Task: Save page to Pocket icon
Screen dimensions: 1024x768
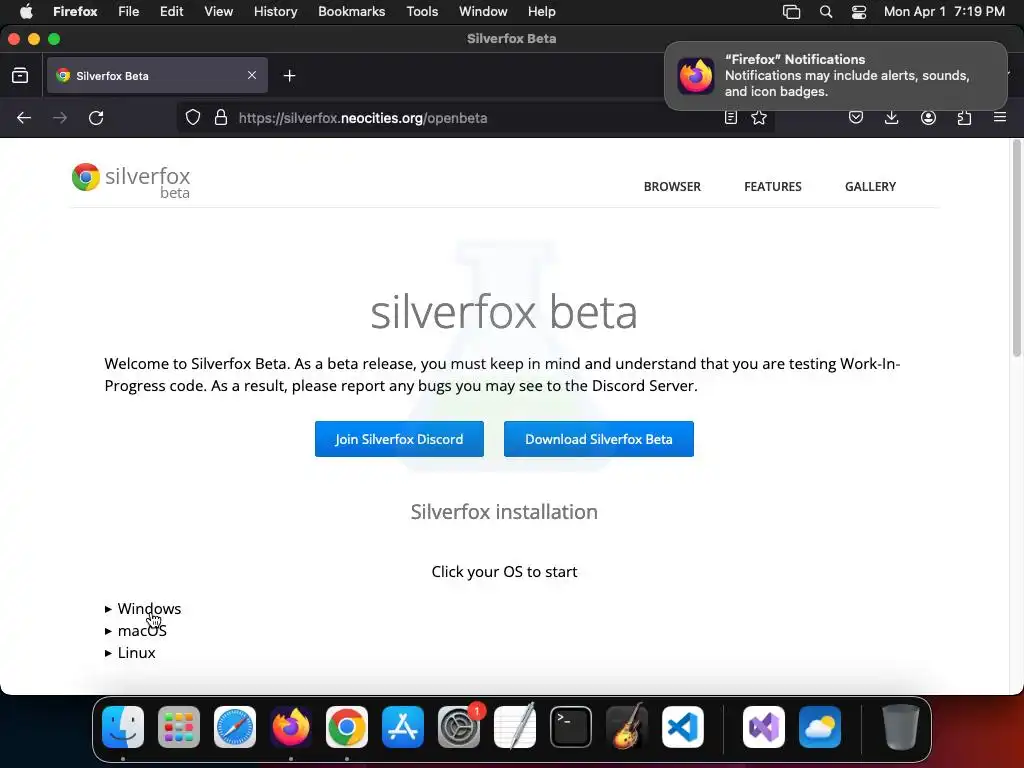Action: tap(856, 118)
